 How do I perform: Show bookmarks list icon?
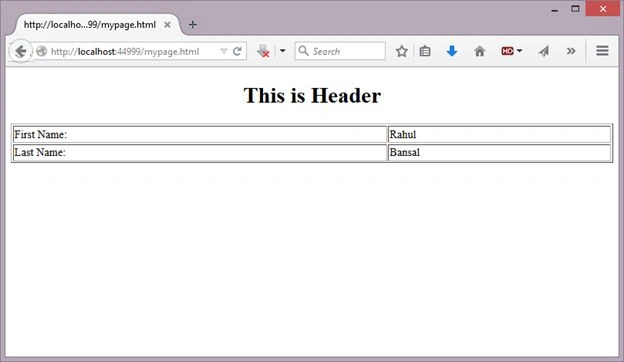click(x=425, y=51)
